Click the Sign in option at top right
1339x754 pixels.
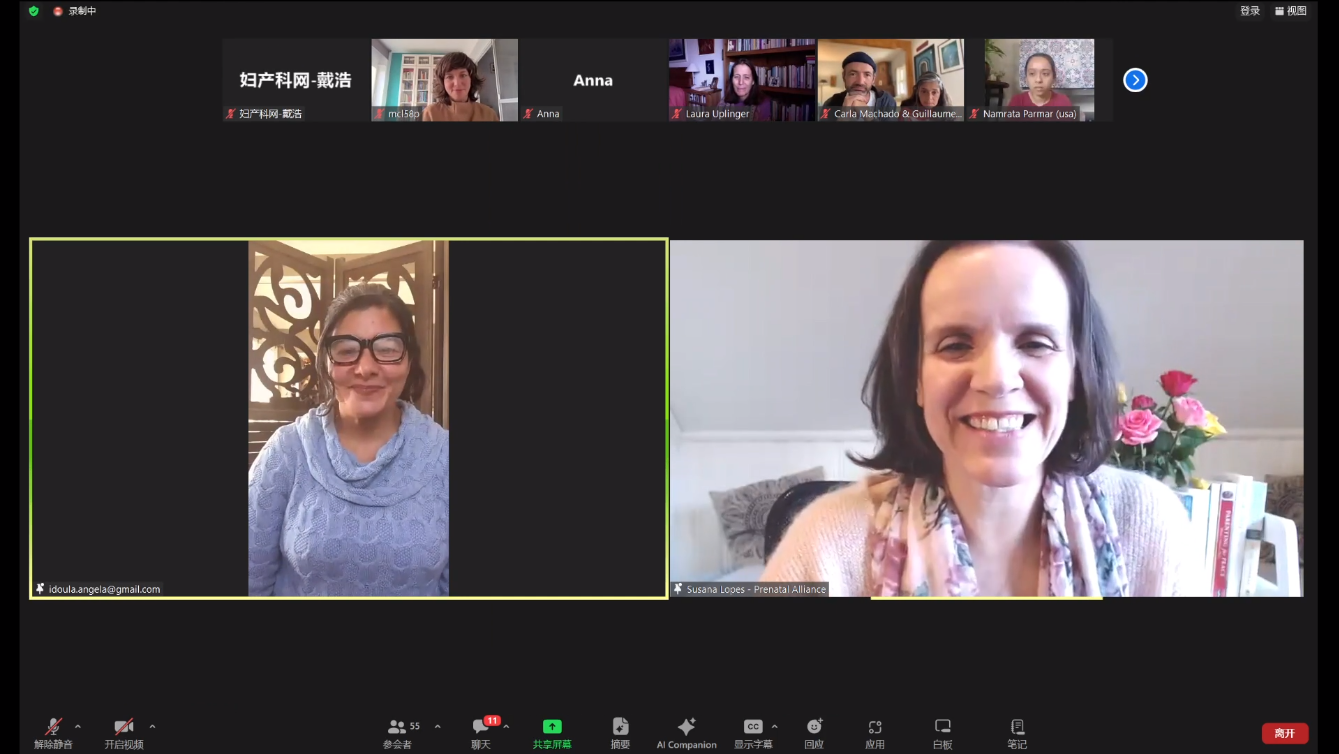click(1250, 11)
